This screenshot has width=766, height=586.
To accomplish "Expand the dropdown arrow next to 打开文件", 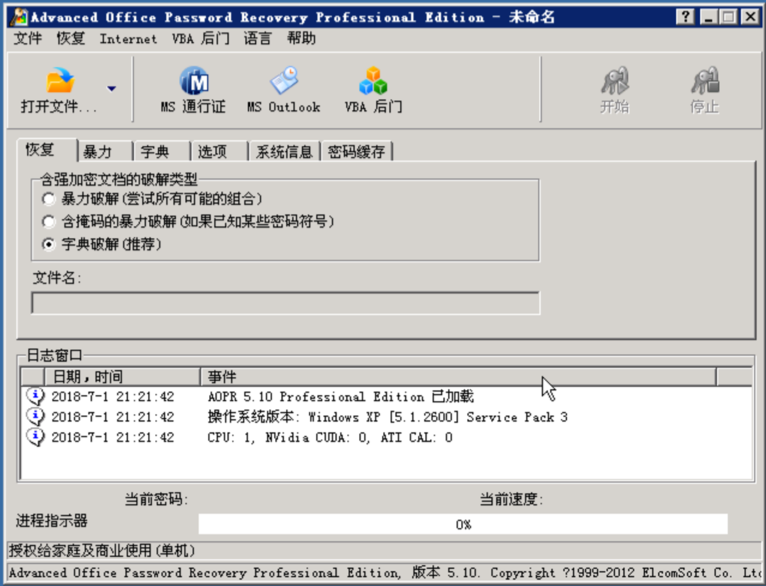I will (111, 89).
